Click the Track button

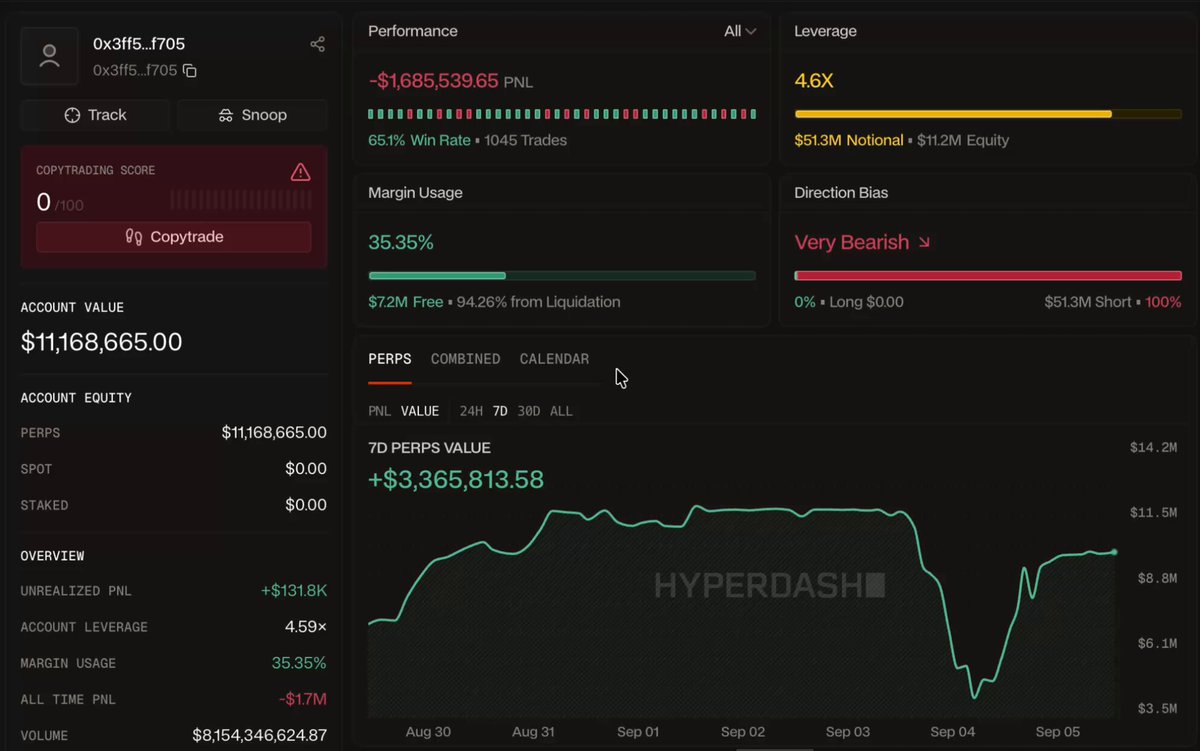[x=95, y=115]
